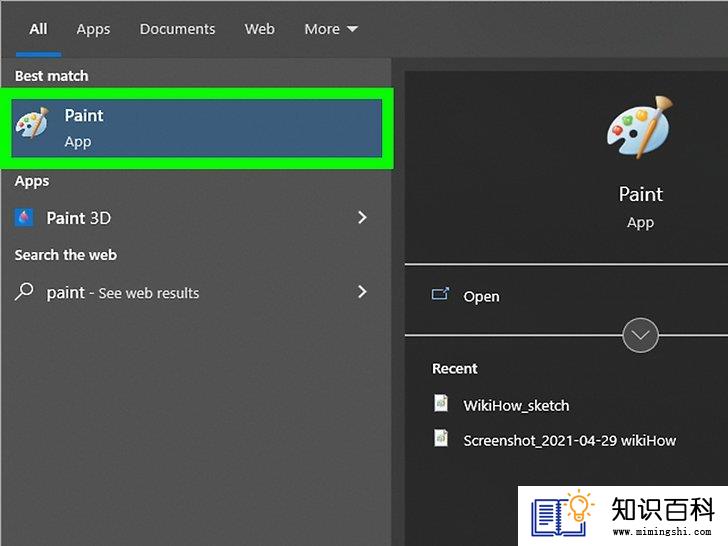Click the large Paint icon in preview pane

(640, 127)
